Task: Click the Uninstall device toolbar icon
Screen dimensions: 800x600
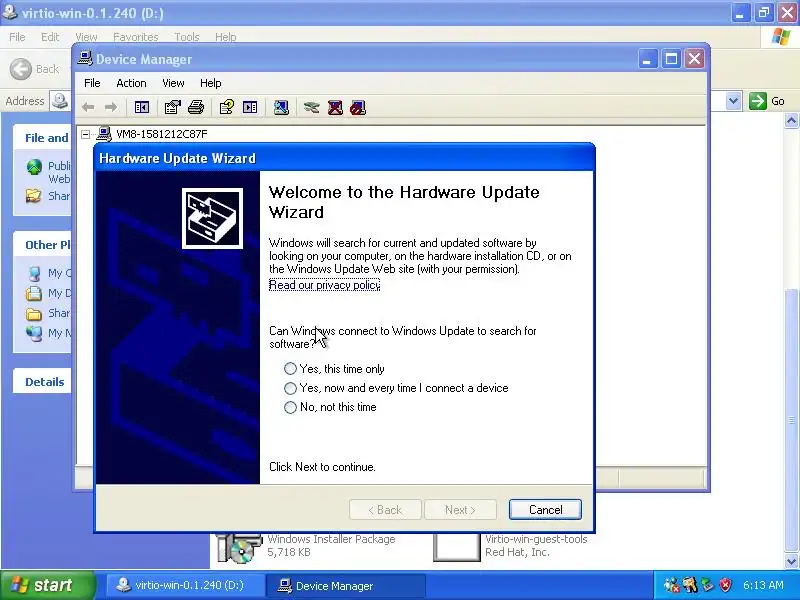Action: 335,107
